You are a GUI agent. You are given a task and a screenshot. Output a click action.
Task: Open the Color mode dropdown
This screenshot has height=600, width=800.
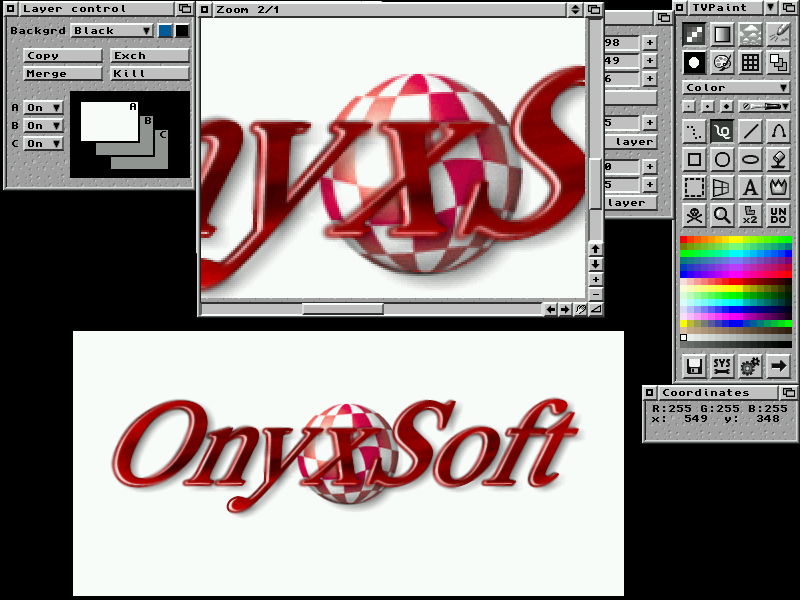click(x=736, y=88)
